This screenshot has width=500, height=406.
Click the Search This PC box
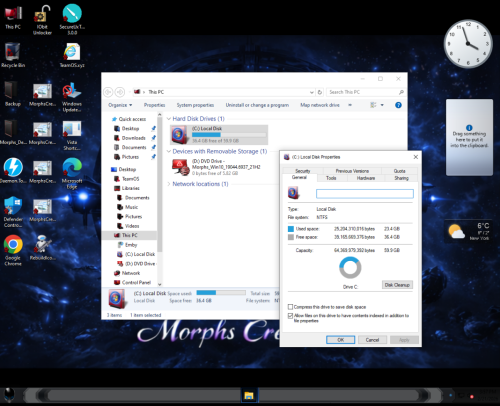pos(365,92)
